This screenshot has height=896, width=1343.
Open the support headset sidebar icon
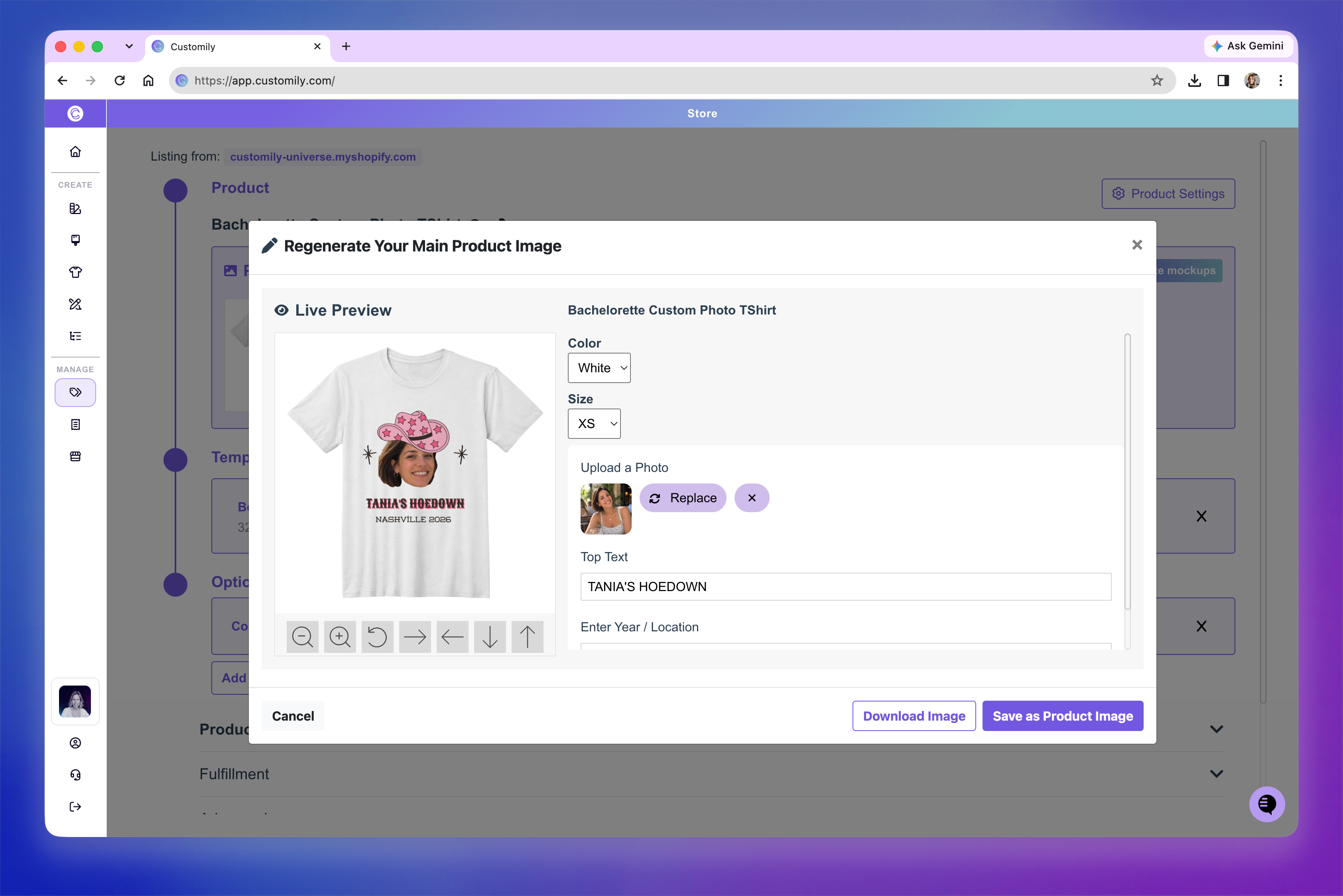[75, 775]
